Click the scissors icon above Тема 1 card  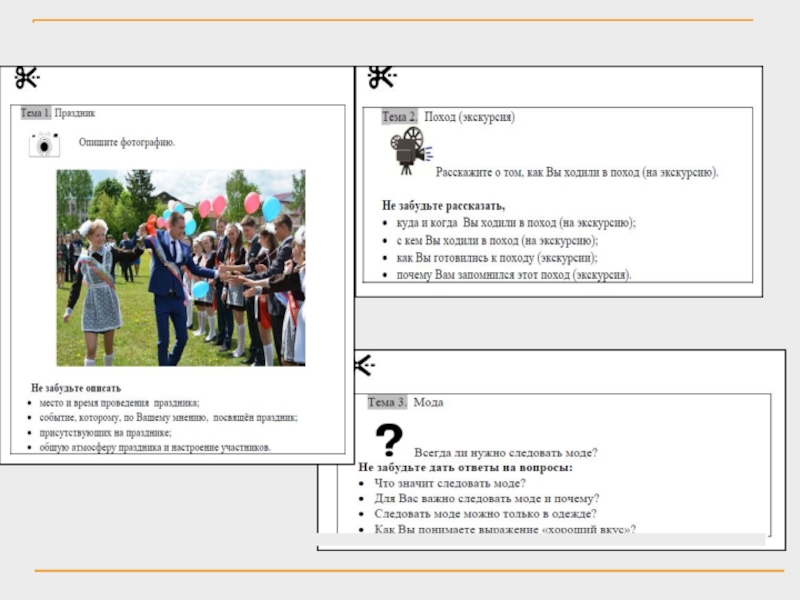coord(27,78)
